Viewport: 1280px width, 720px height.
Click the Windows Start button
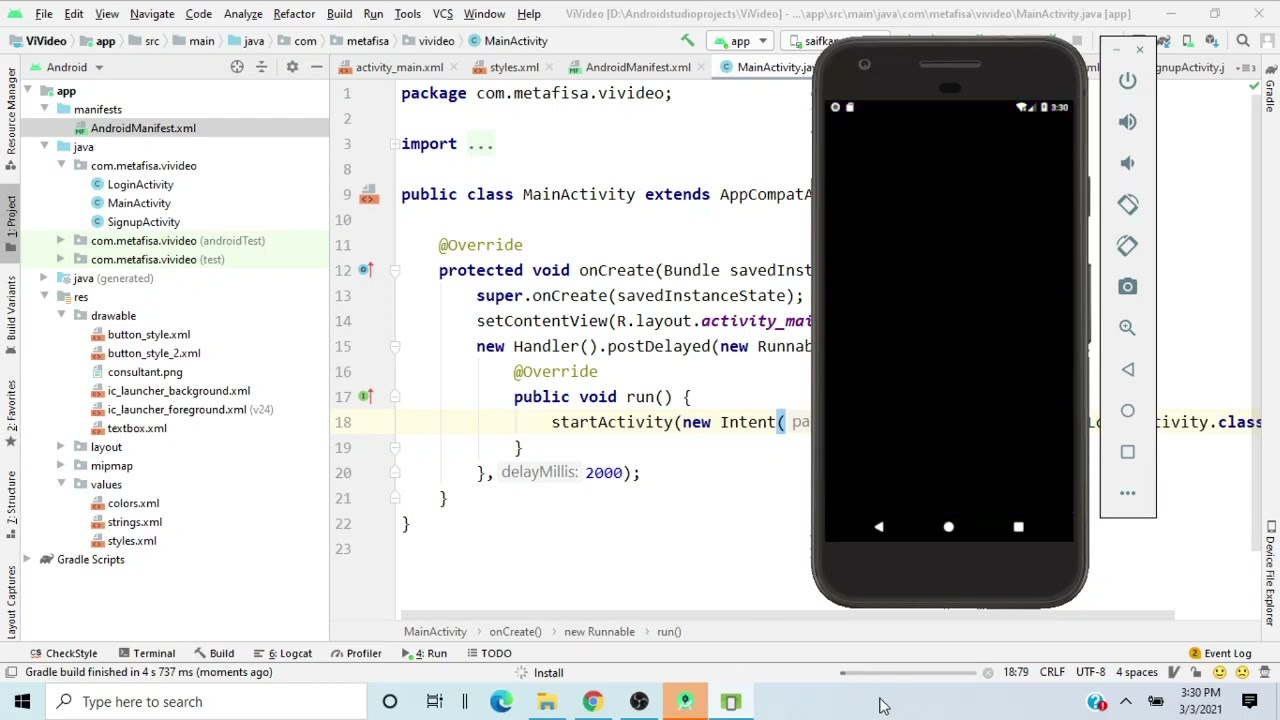22,702
